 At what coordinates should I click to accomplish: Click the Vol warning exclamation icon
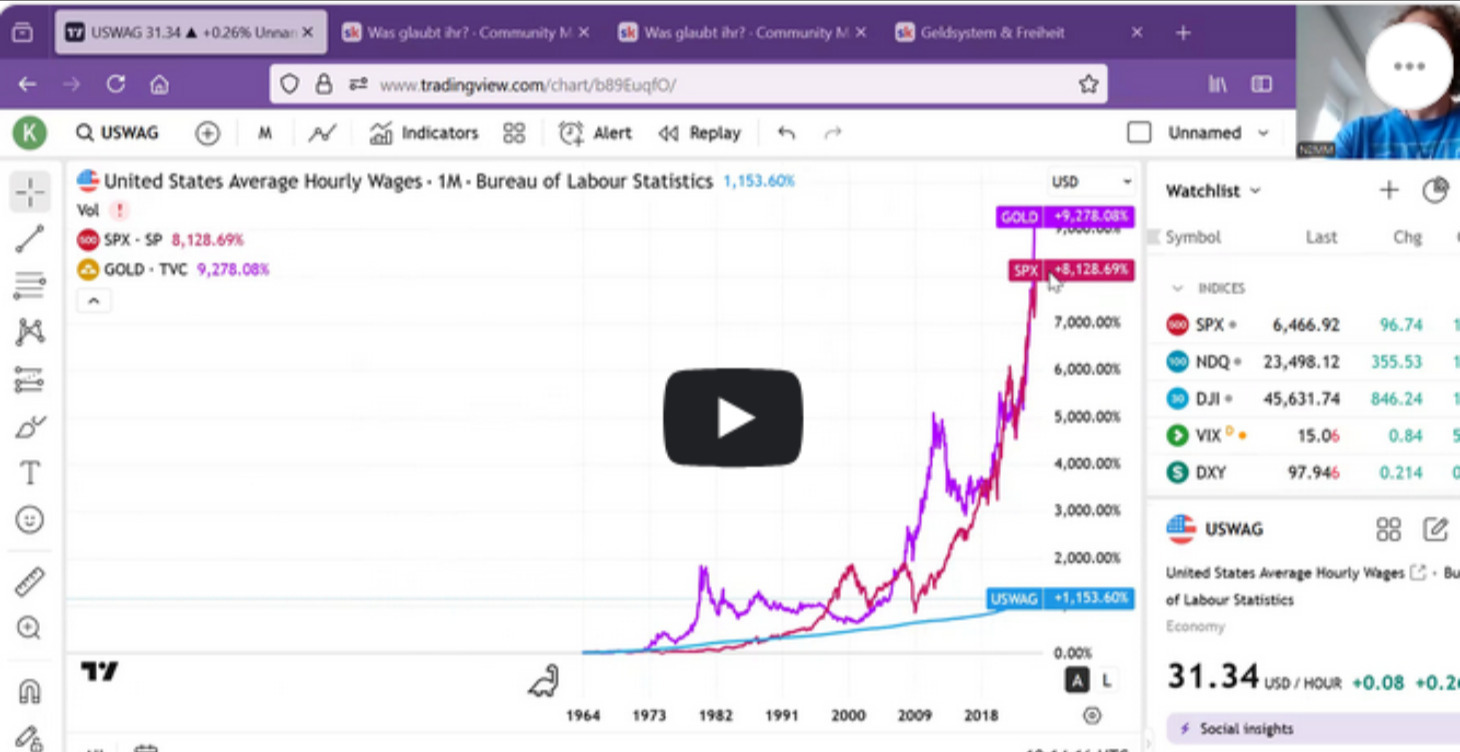[120, 211]
